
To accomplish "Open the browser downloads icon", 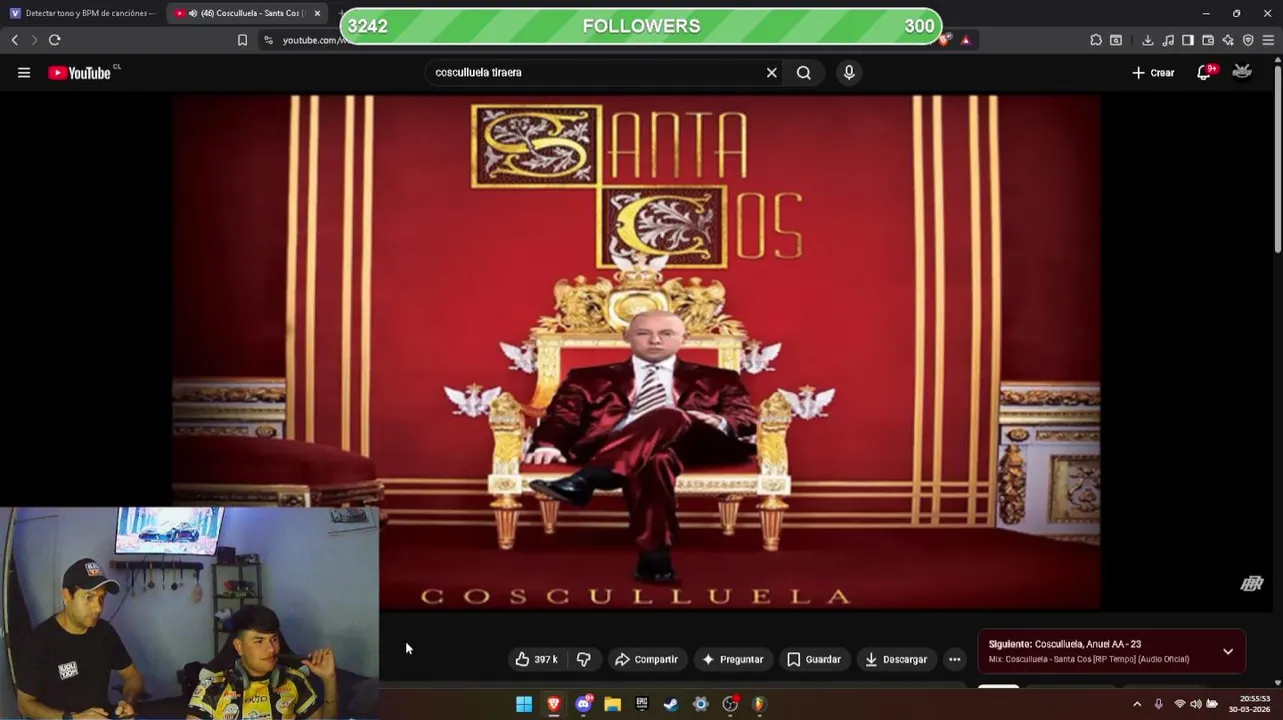I will click(1148, 40).
